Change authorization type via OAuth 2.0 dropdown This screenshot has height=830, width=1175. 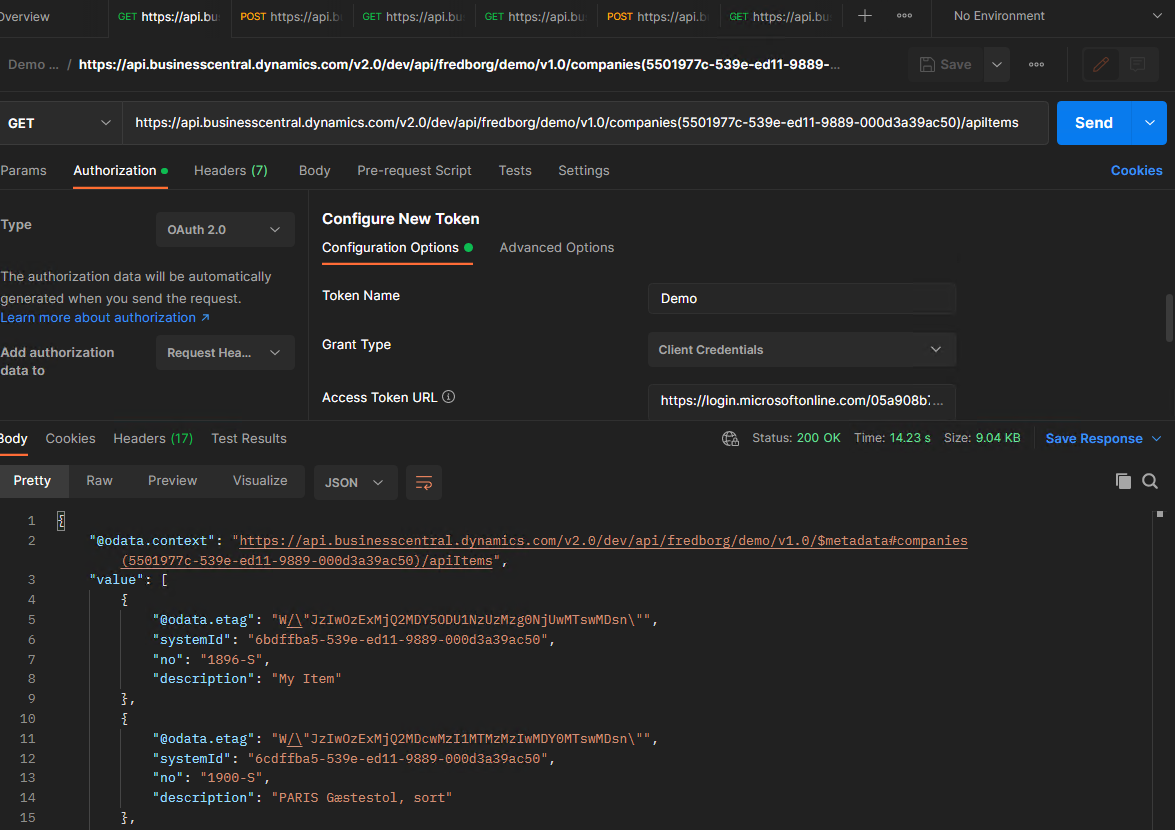(x=225, y=229)
